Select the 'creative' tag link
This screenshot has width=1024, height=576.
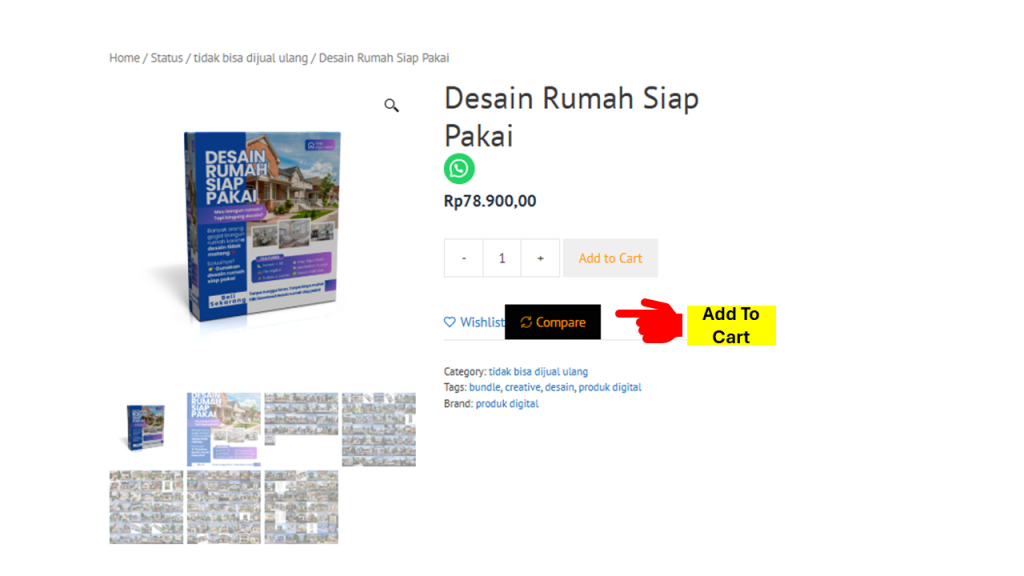[522, 387]
